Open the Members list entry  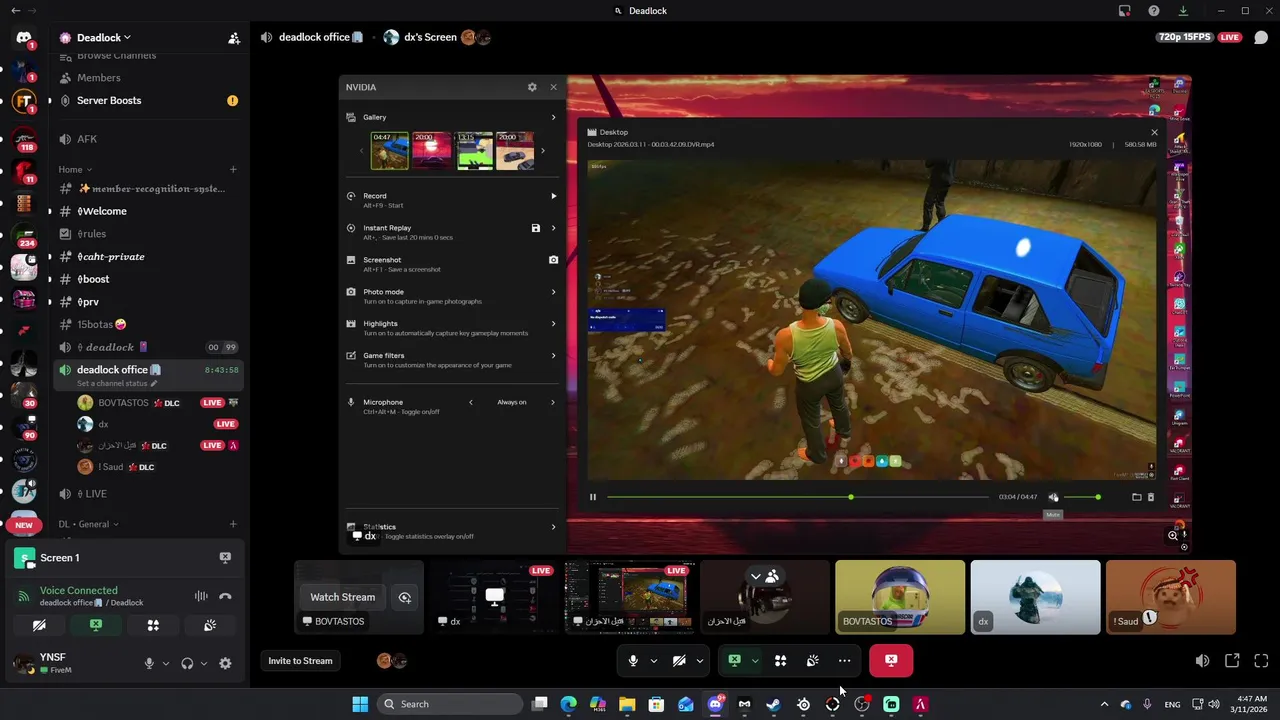[x=99, y=78]
